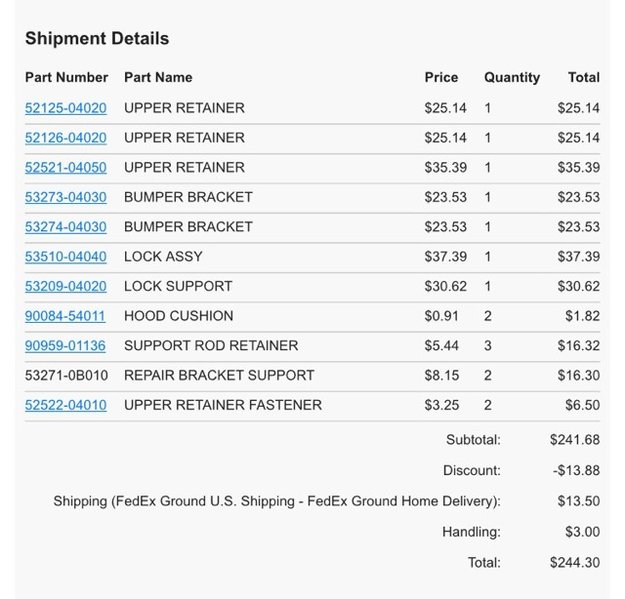This screenshot has height=599, width=625.
Task: Select the 53271-0B010 part number text
Action: [x=67, y=375]
